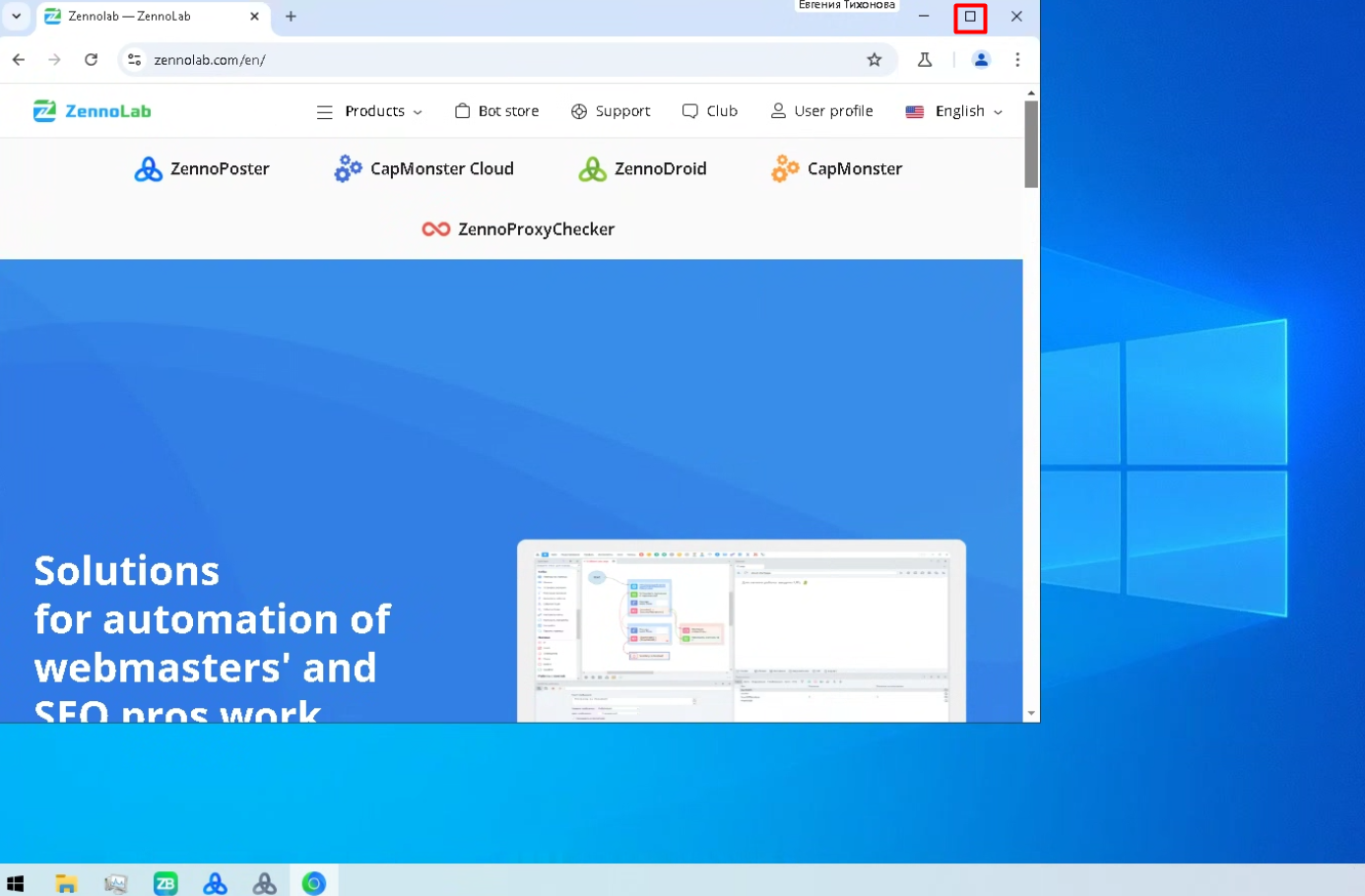Viewport: 1365px width, 896px height.
Task: Click the browser back arrow
Action: point(19,60)
